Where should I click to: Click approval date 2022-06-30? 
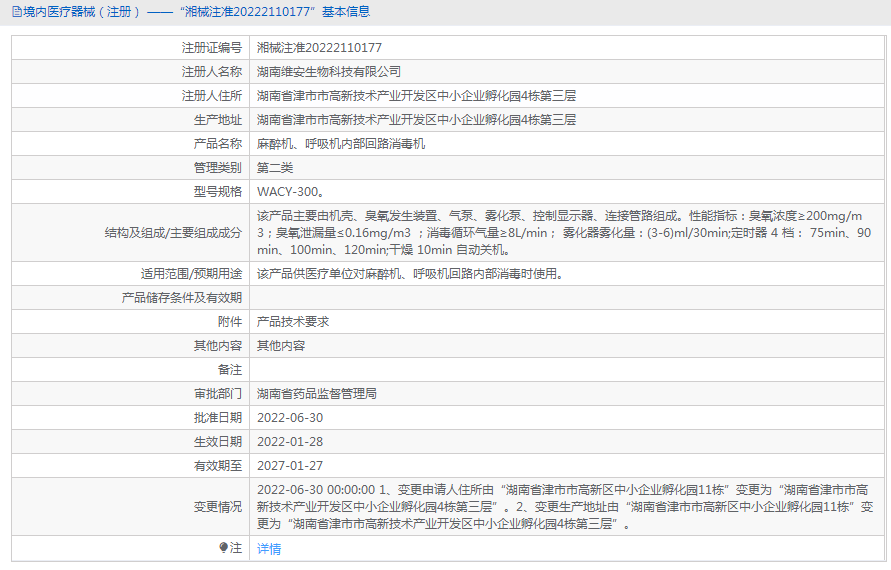(290, 418)
